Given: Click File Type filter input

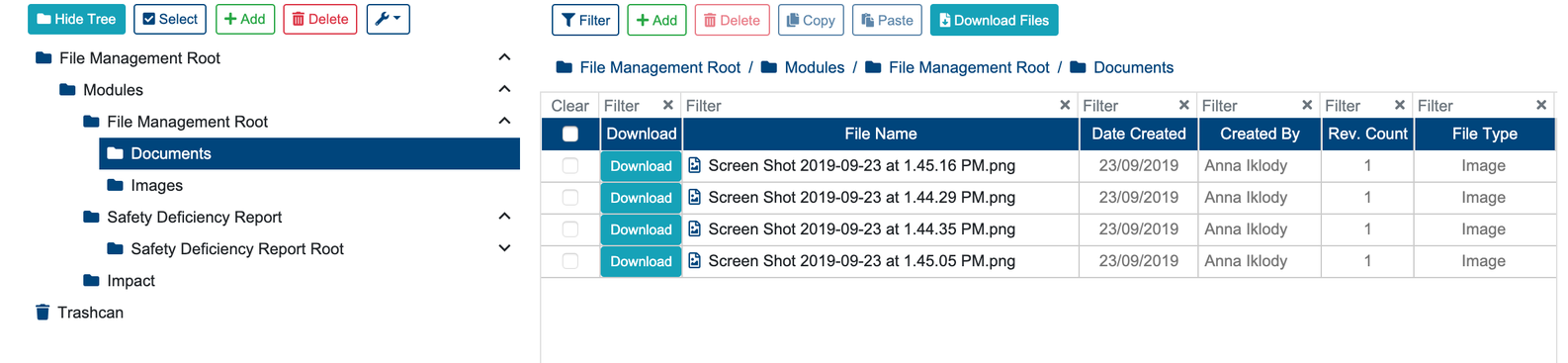Looking at the screenshot, I should pyautogui.click(x=1473, y=106).
